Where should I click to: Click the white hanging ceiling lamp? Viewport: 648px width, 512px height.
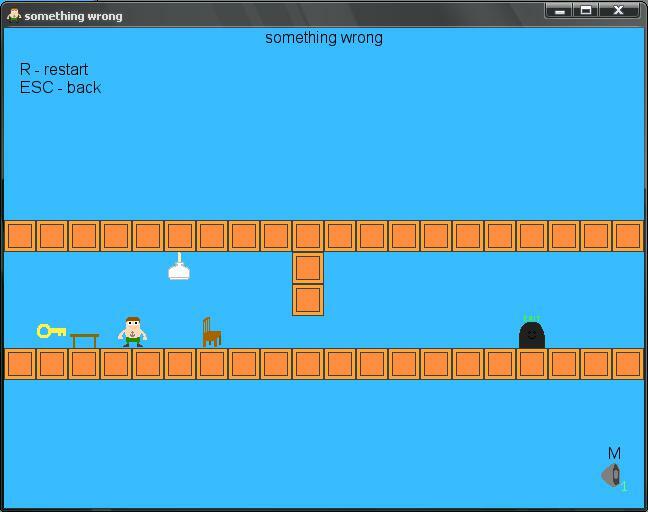coord(179,268)
